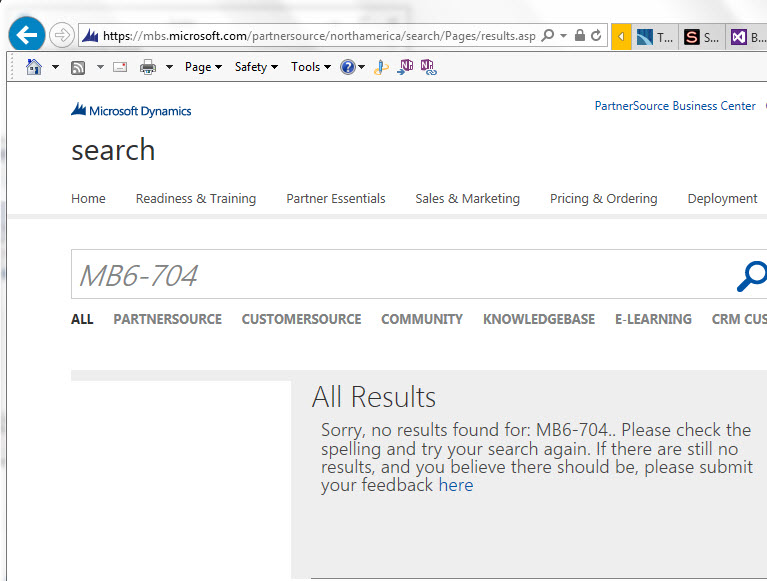The width and height of the screenshot is (767, 581).
Task: Open Readiness & Training menu item
Action: coord(196,199)
